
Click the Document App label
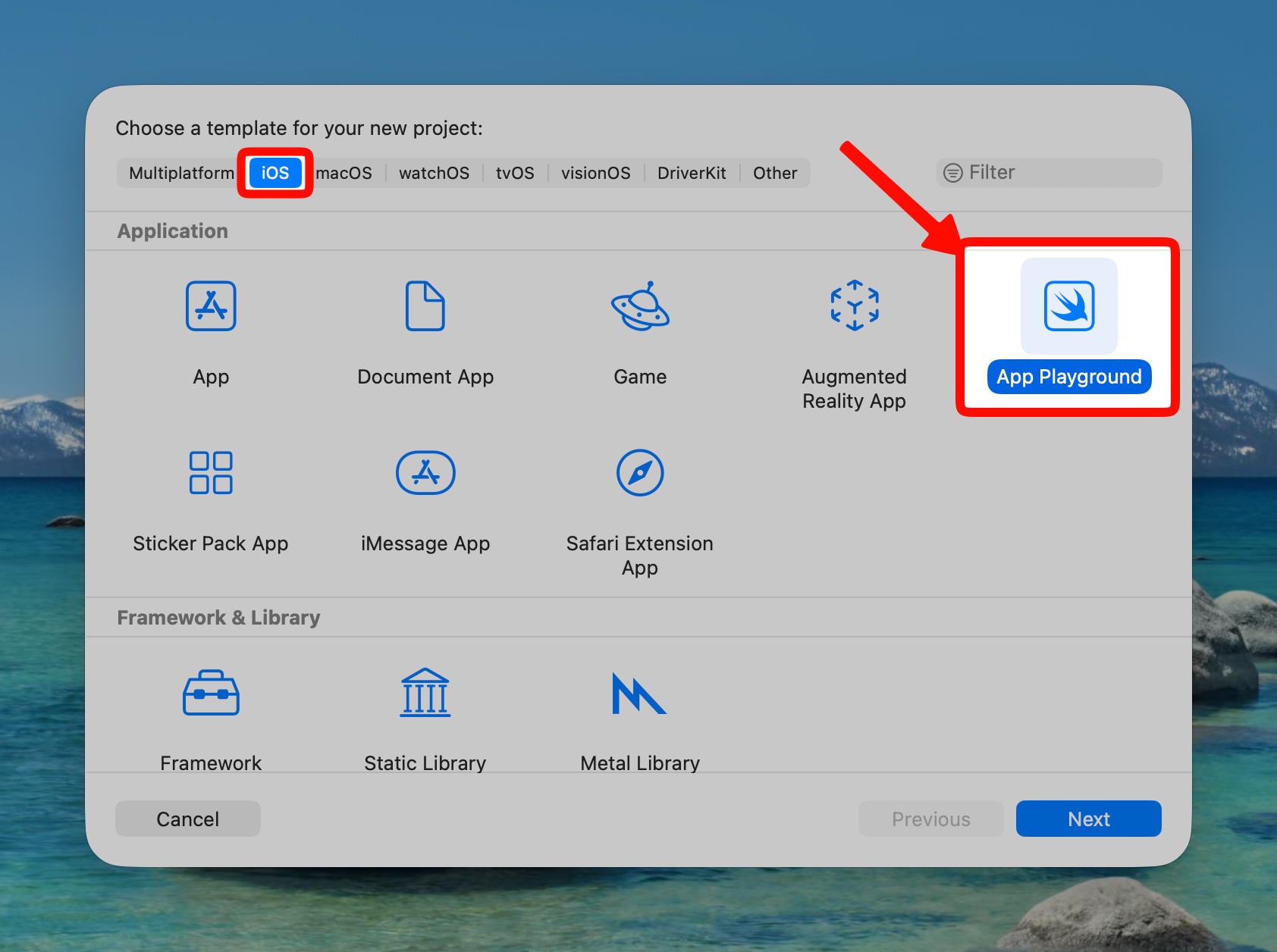(x=425, y=377)
